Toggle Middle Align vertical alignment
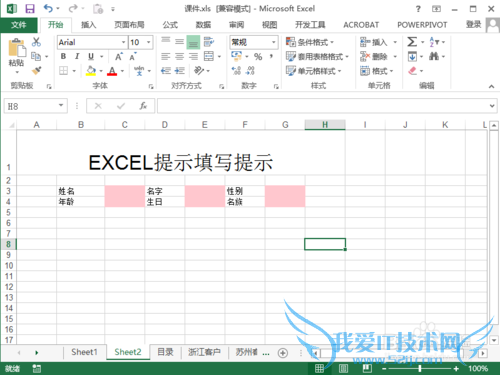 179,42
